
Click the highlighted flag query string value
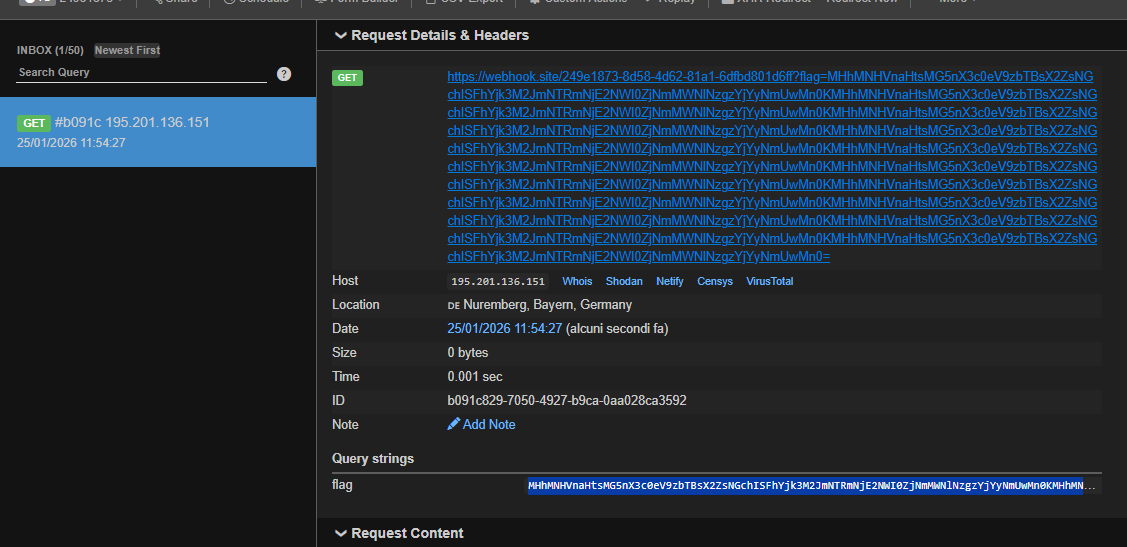pos(805,487)
